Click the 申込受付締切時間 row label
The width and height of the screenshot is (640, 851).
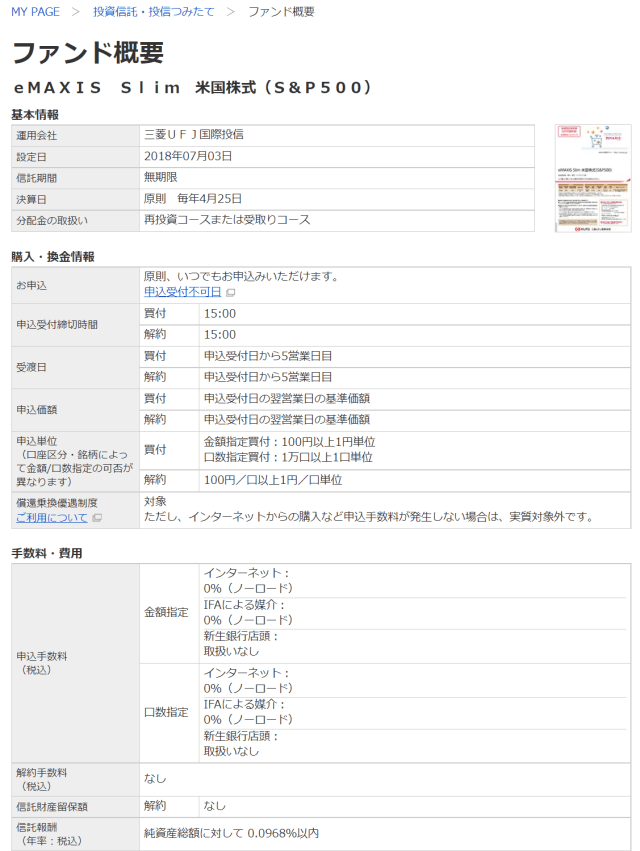coord(57,325)
